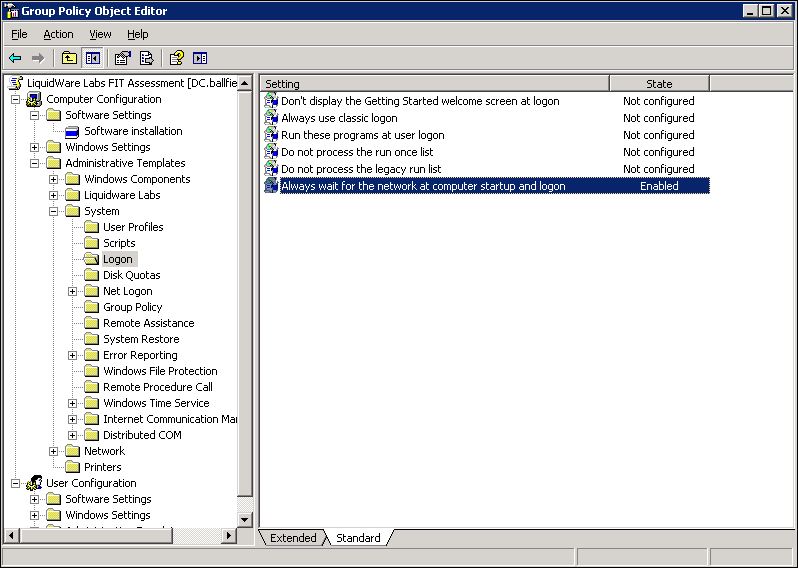
Task: Click the tree pane scroll down arrow
Action: (246, 520)
